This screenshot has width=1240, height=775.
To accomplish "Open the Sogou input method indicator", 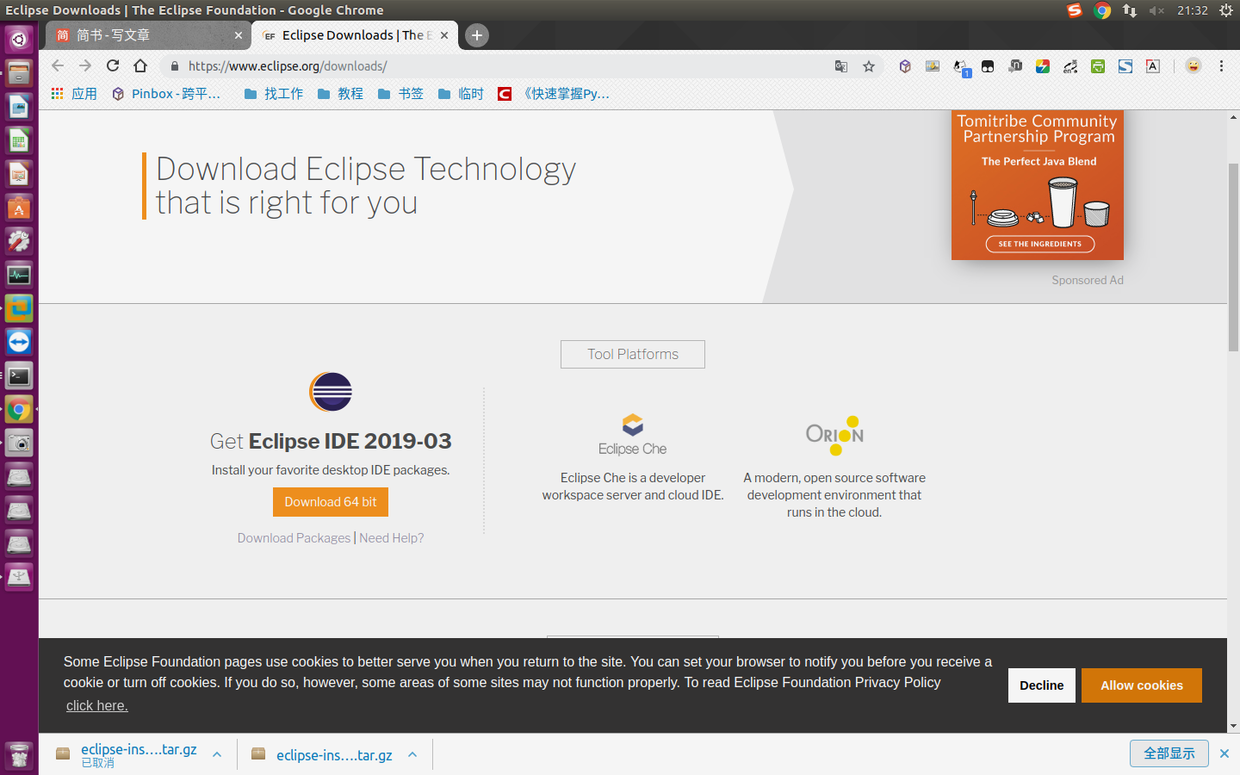I will click(1074, 10).
